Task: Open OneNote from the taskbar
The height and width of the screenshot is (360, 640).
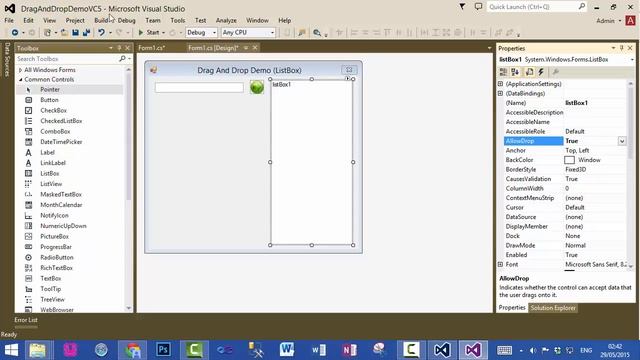Action: (349, 350)
